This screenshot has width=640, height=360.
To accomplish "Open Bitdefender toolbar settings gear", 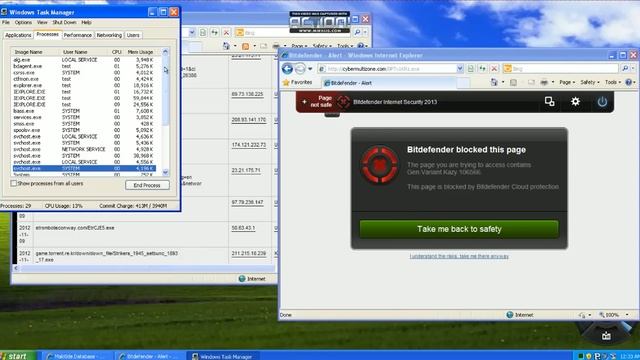I will pyautogui.click(x=575, y=101).
